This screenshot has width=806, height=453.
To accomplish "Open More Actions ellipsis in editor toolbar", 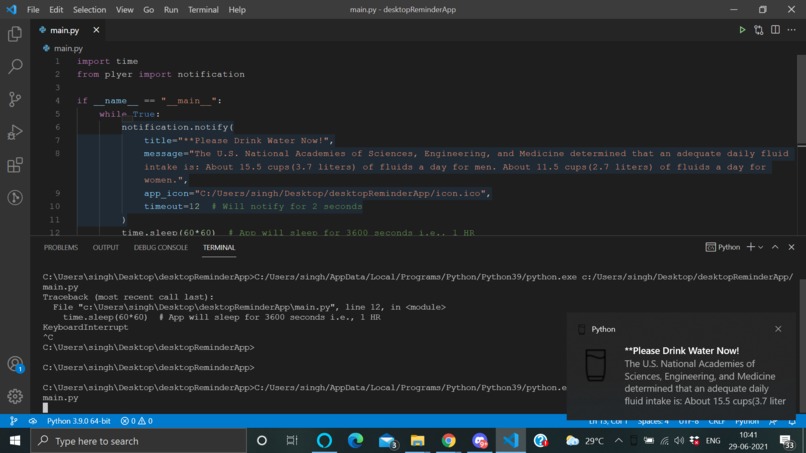I will 792,30.
